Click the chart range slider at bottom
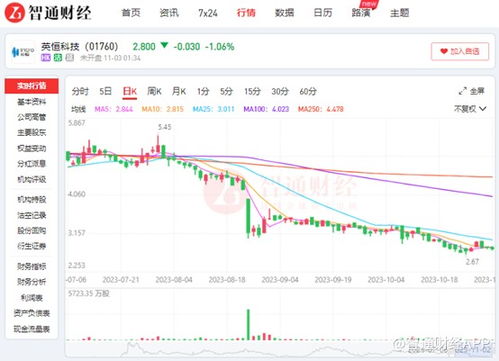 (x=279, y=349)
